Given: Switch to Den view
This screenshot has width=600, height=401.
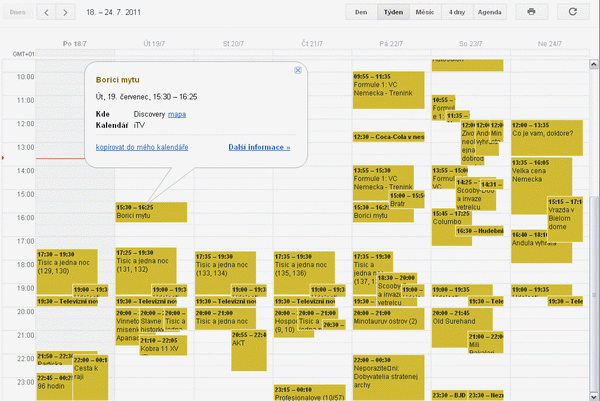Looking at the screenshot, I should click(361, 12).
